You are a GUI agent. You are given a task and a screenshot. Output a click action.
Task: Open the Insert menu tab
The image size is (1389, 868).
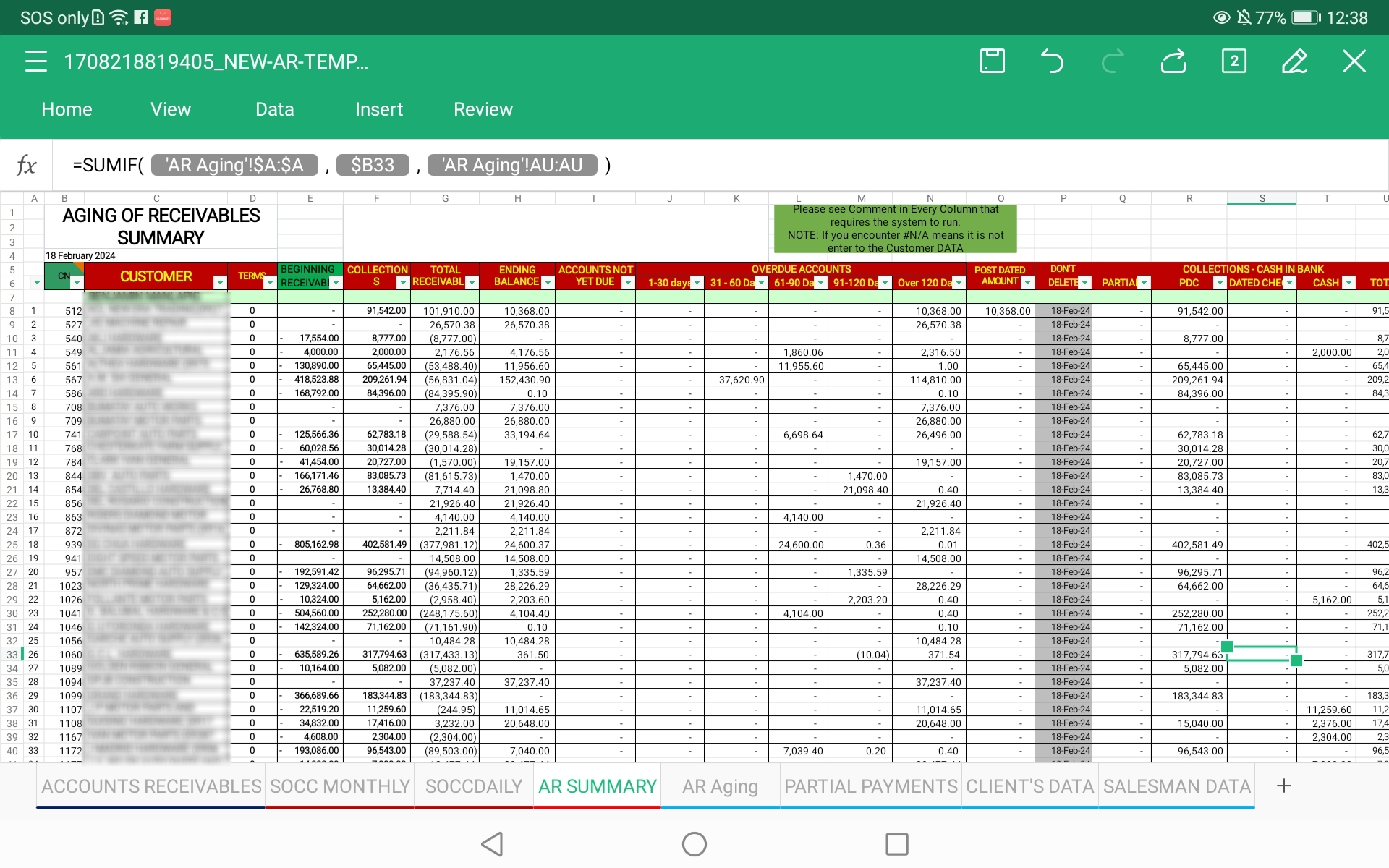click(x=378, y=109)
